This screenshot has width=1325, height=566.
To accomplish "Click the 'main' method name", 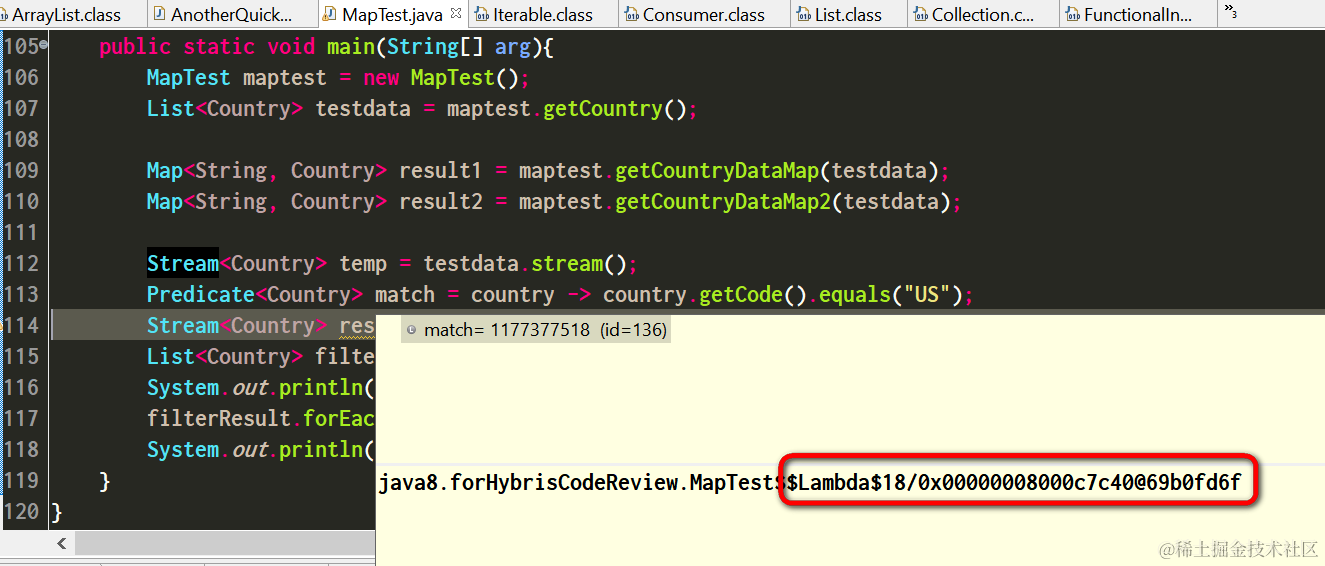I will coord(351,47).
